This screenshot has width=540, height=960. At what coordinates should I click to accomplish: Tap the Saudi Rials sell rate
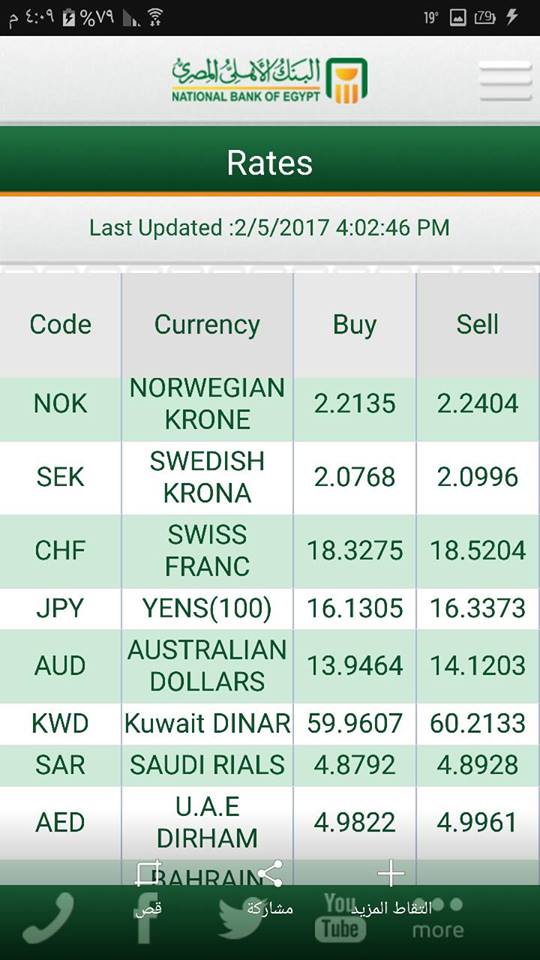(x=478, y=765)
